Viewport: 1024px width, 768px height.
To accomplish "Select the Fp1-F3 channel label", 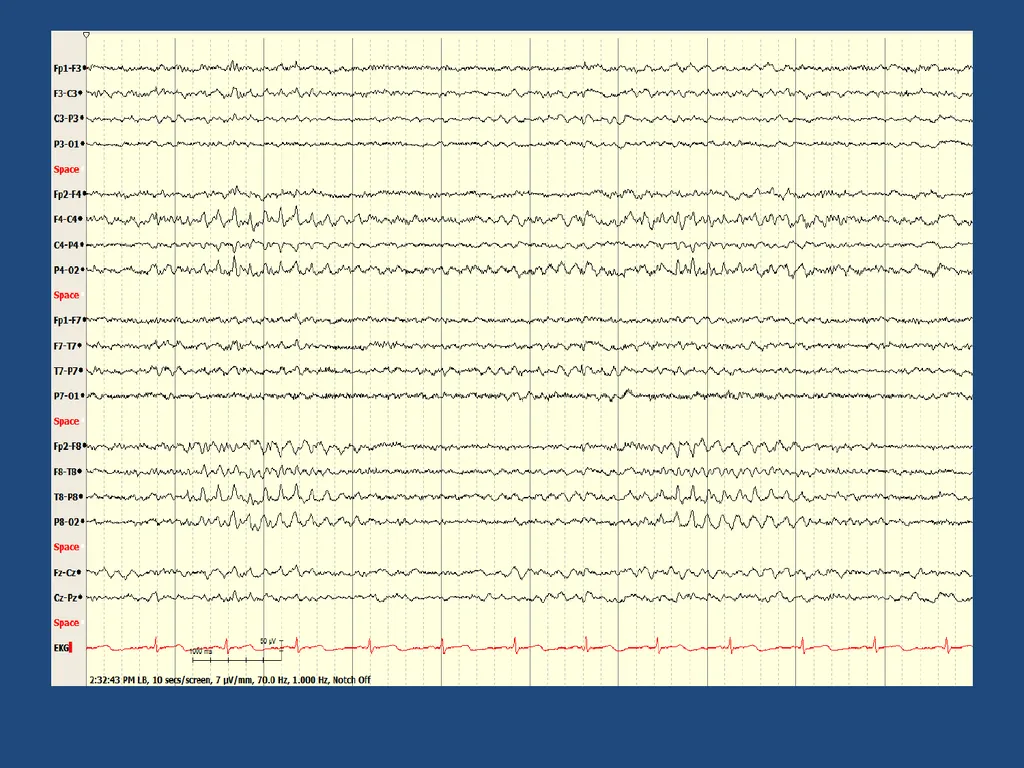I will coord(67,69).
